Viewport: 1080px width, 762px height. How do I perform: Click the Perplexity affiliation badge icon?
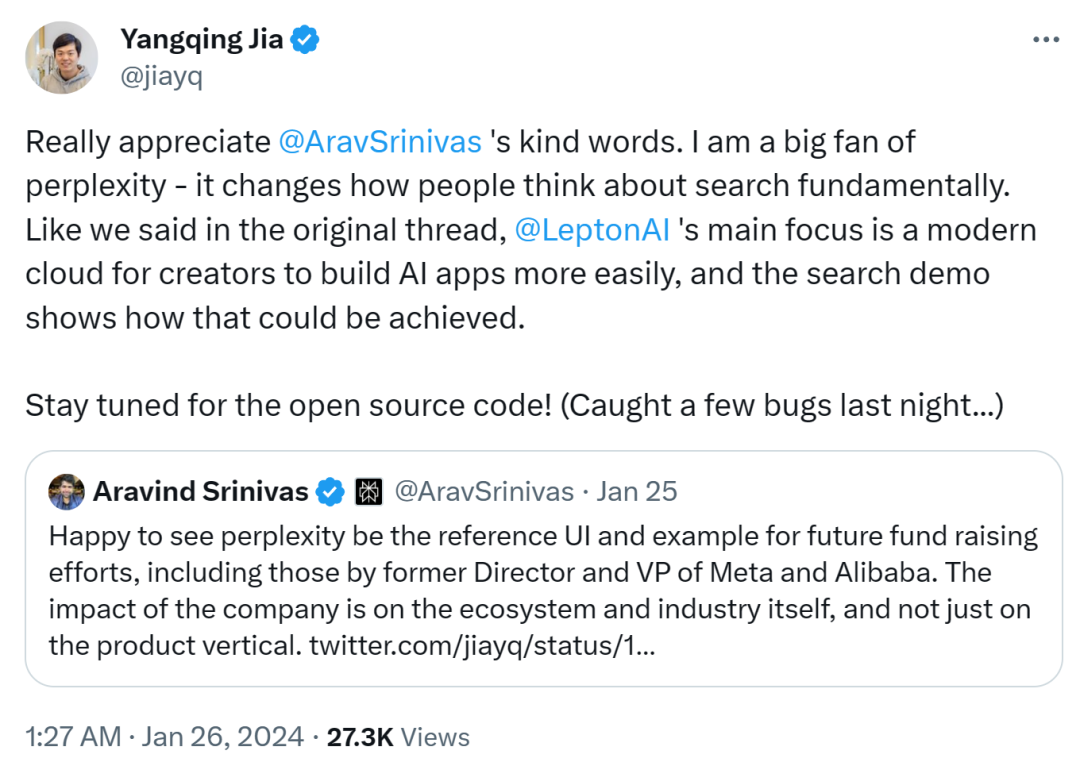tap(366, 492)
